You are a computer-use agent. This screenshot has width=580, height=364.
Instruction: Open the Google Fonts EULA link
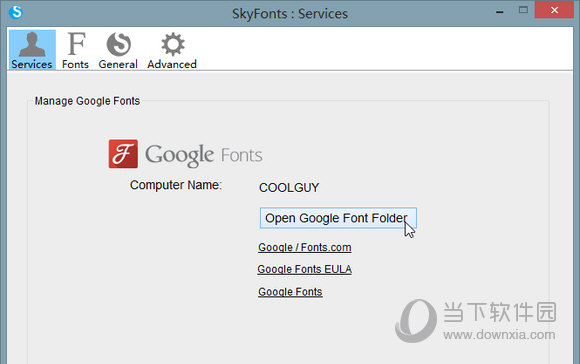point(304,269)
